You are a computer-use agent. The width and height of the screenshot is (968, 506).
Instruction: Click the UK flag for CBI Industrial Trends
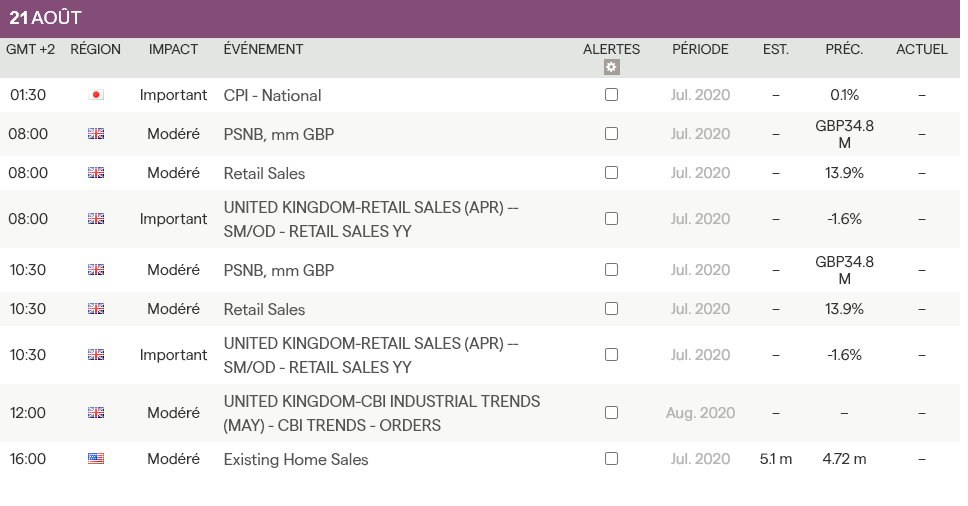tap(96, 412)
